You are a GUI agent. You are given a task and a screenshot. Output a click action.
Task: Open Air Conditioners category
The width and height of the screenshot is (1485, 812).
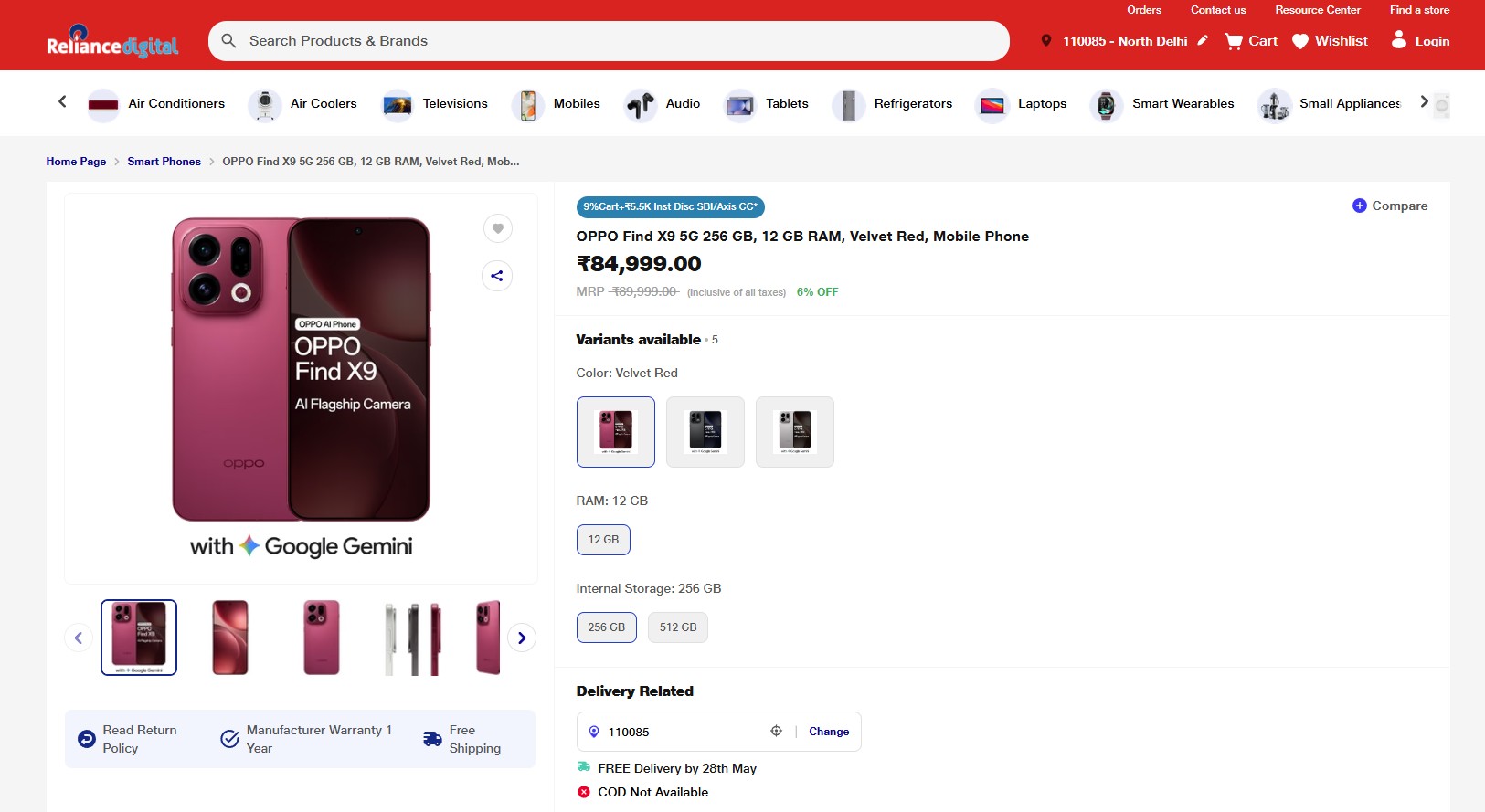click(x=155, y=104)
